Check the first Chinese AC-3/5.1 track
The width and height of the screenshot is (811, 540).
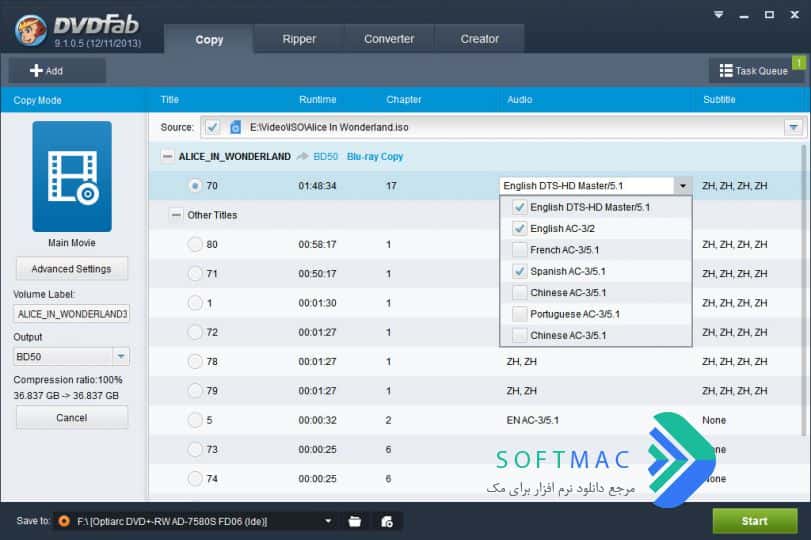coord(519,293)
